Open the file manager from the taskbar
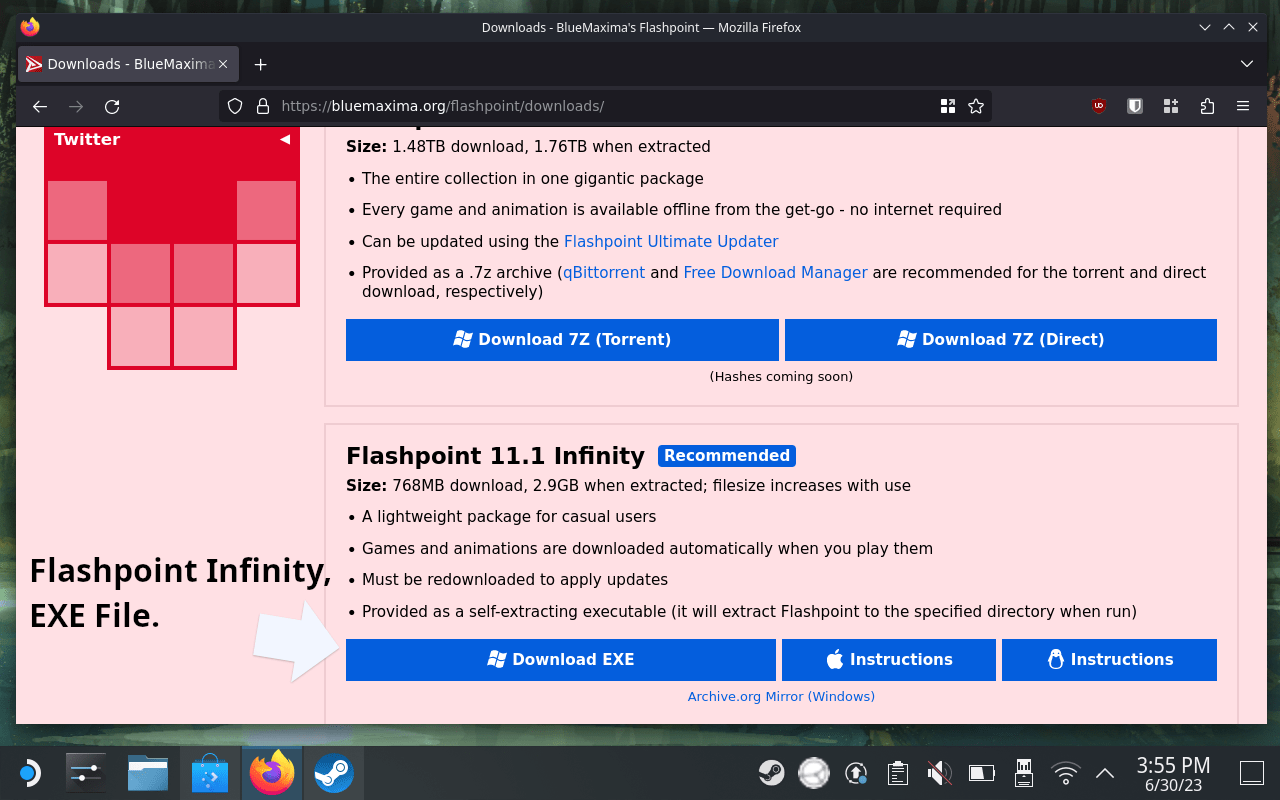1280x800 pixels. click(148, 772)
